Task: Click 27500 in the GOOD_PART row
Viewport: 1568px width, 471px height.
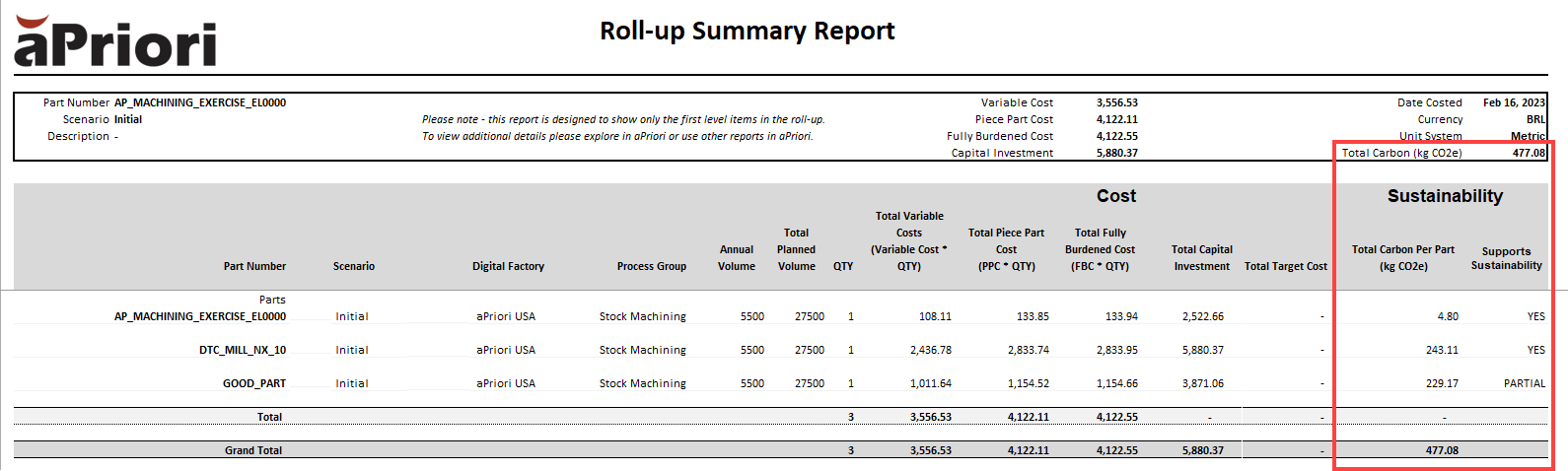Action: (x=810, y=383)
